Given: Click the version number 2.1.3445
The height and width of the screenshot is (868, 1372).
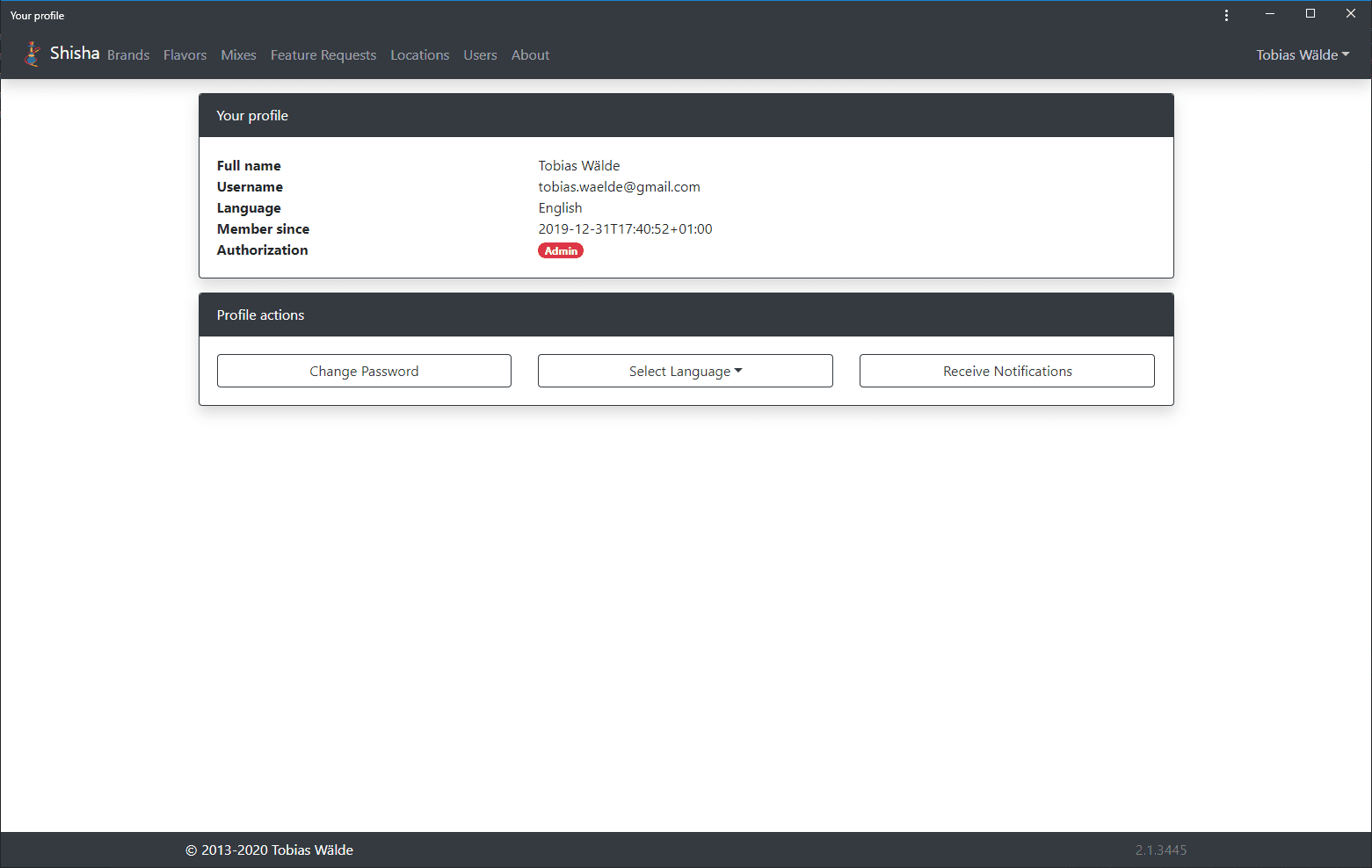Looking at the screenshot, I should (1161, 850).
